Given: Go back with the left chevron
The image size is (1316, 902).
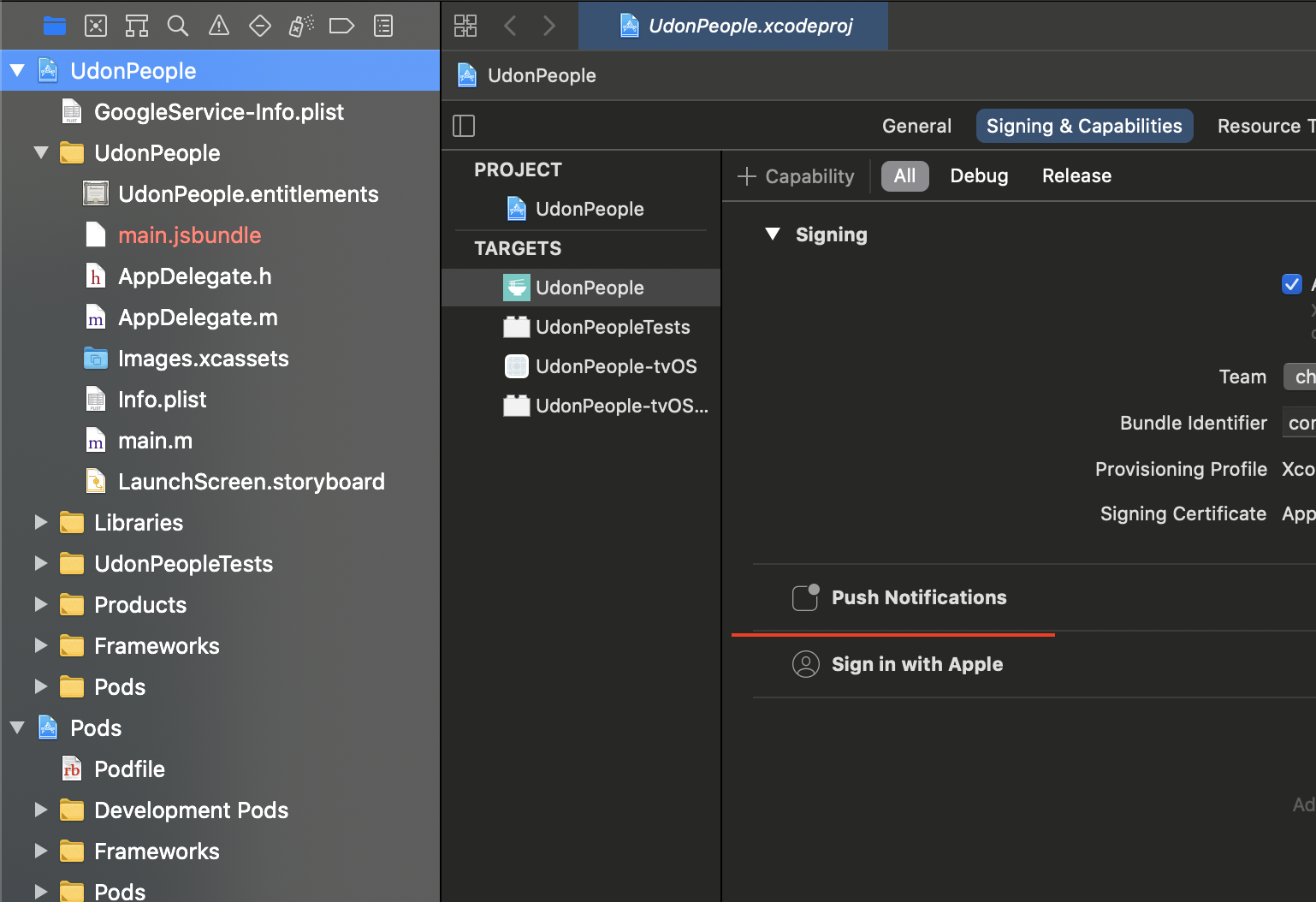Looking at the screenshot, I should pos(510,26).
